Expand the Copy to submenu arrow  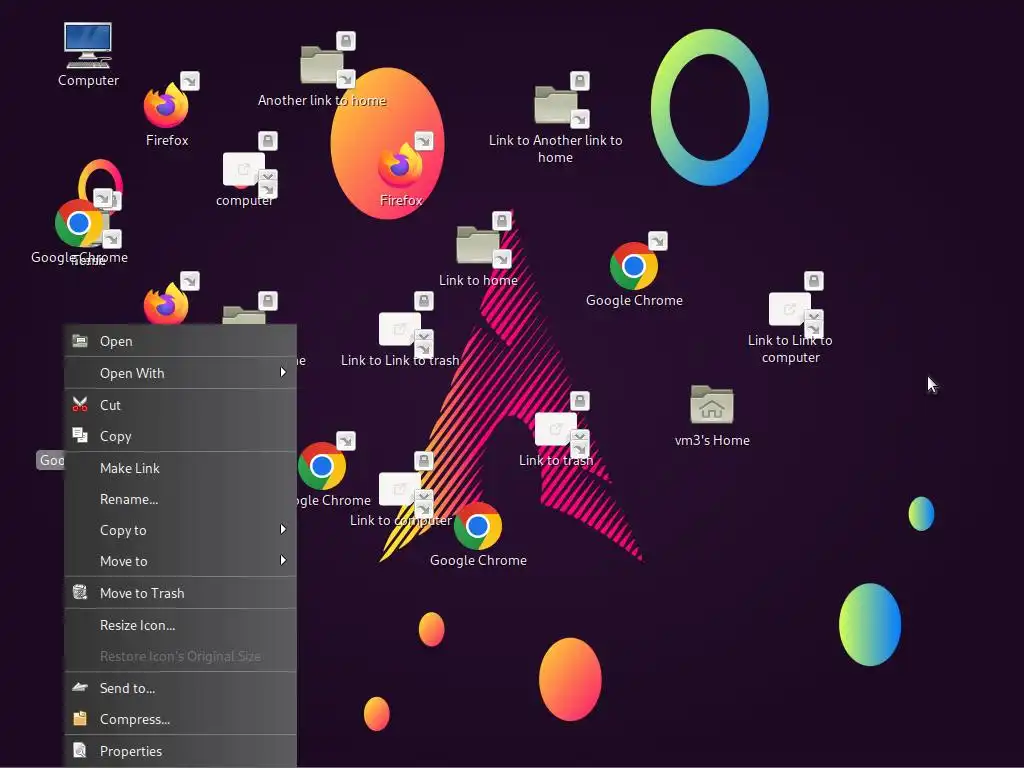point(283,529)
